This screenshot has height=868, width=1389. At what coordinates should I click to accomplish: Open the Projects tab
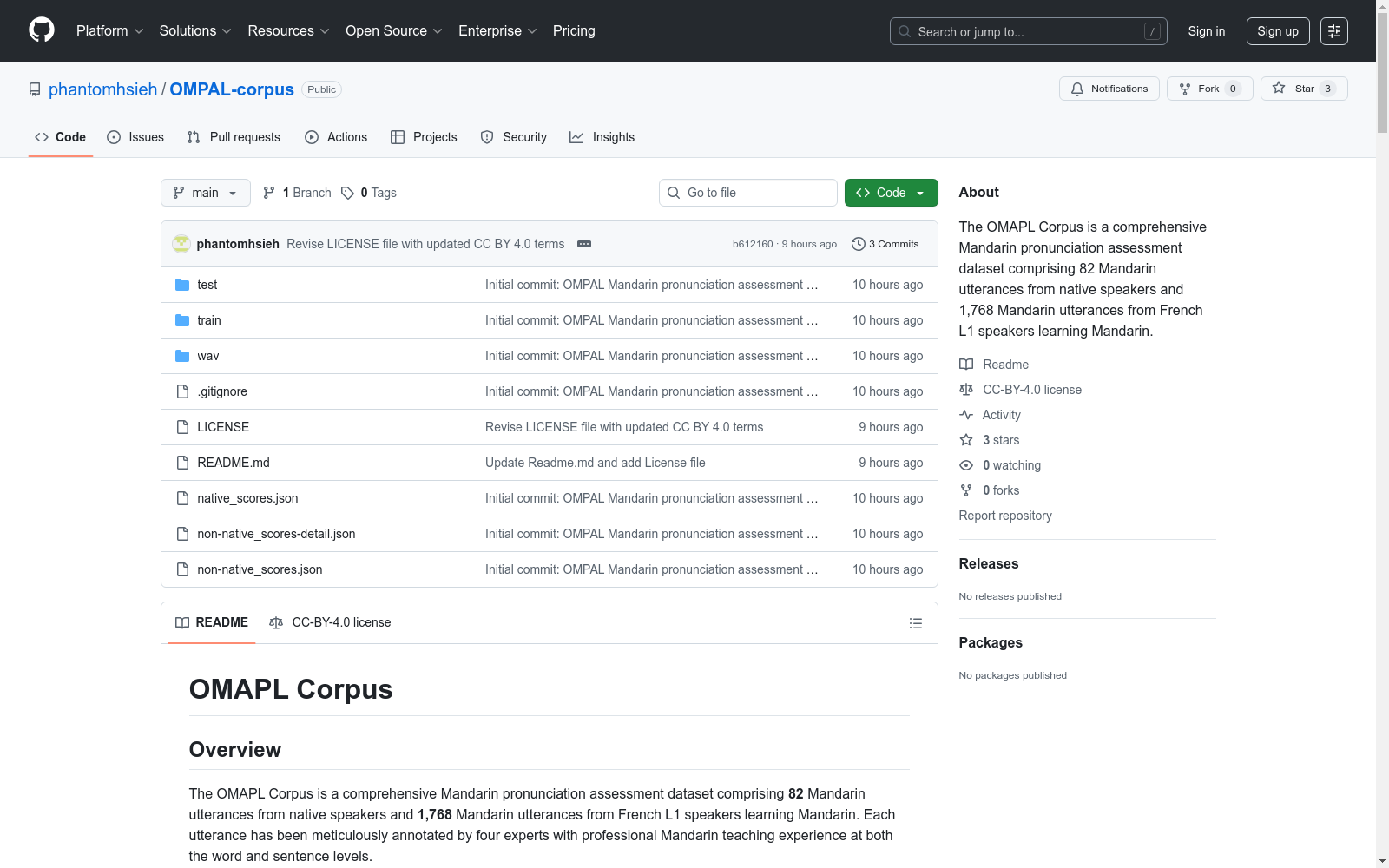[x=424, y=137]
